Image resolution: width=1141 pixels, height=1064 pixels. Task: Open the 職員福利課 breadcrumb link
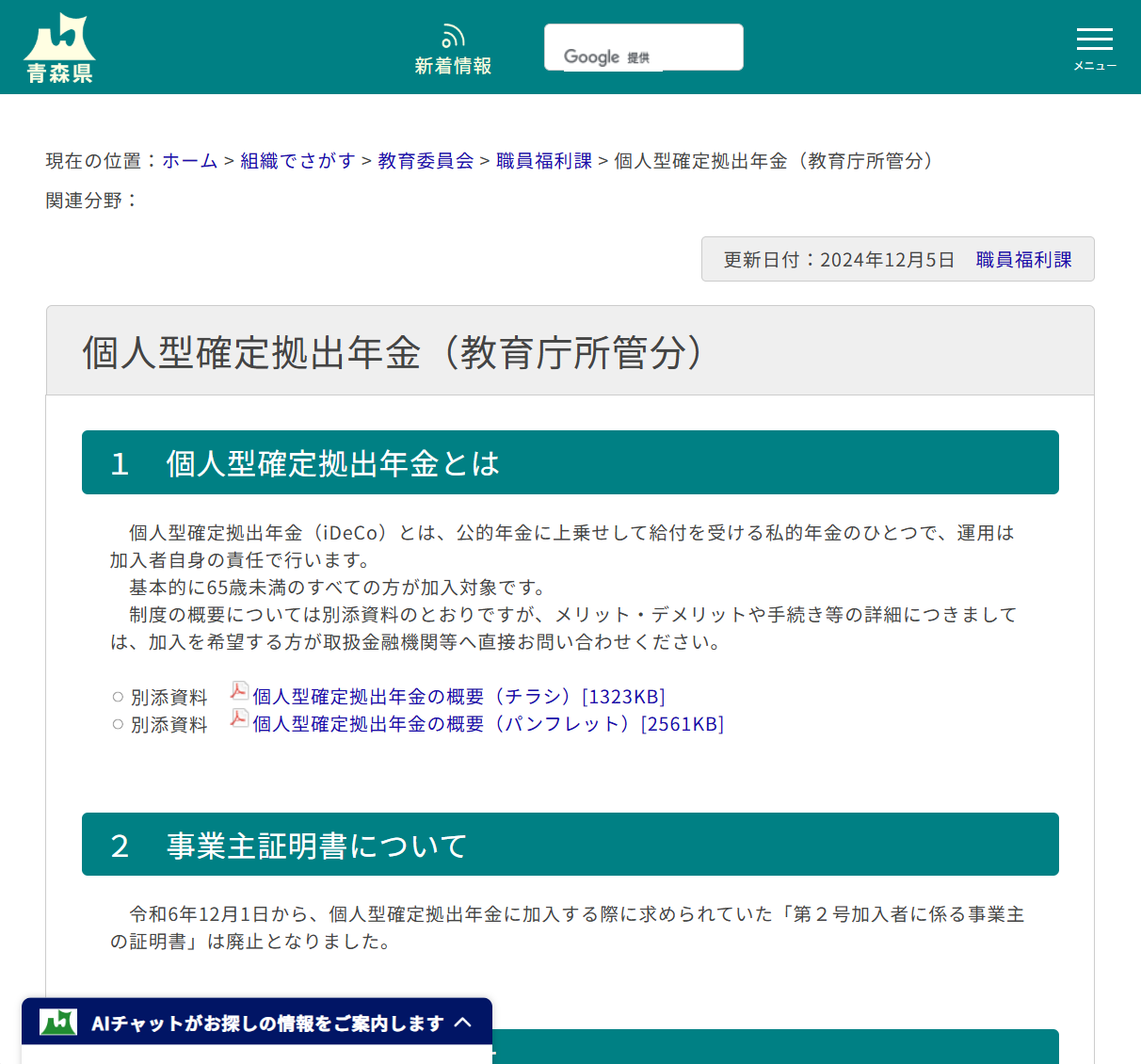tap(543, 161)
